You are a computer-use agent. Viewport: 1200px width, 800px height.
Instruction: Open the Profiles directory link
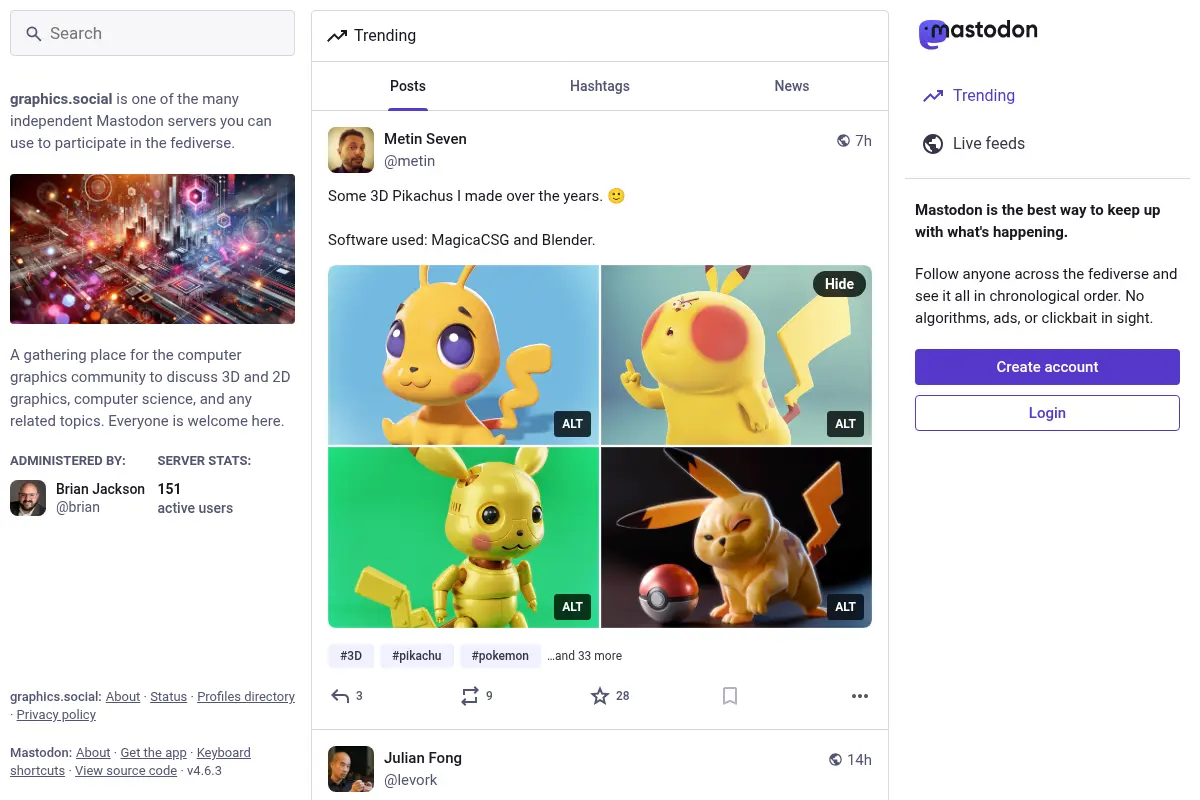pyautogui.click(x=246, y=697)
